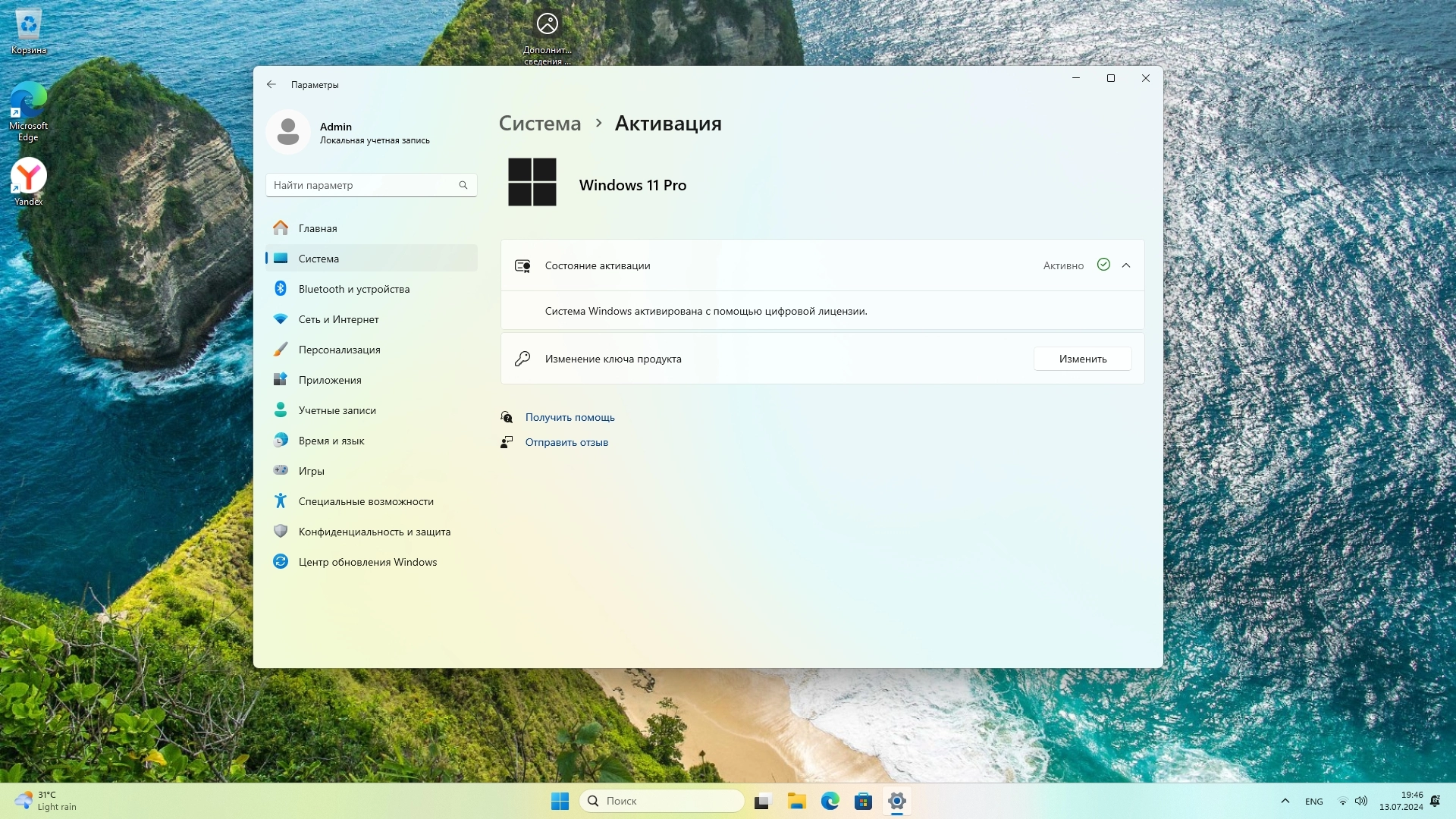Open Специальные возможности accessibility settings
This screenshot has width=1456, height=819.
pyautogui.click(x=366, y=501)
